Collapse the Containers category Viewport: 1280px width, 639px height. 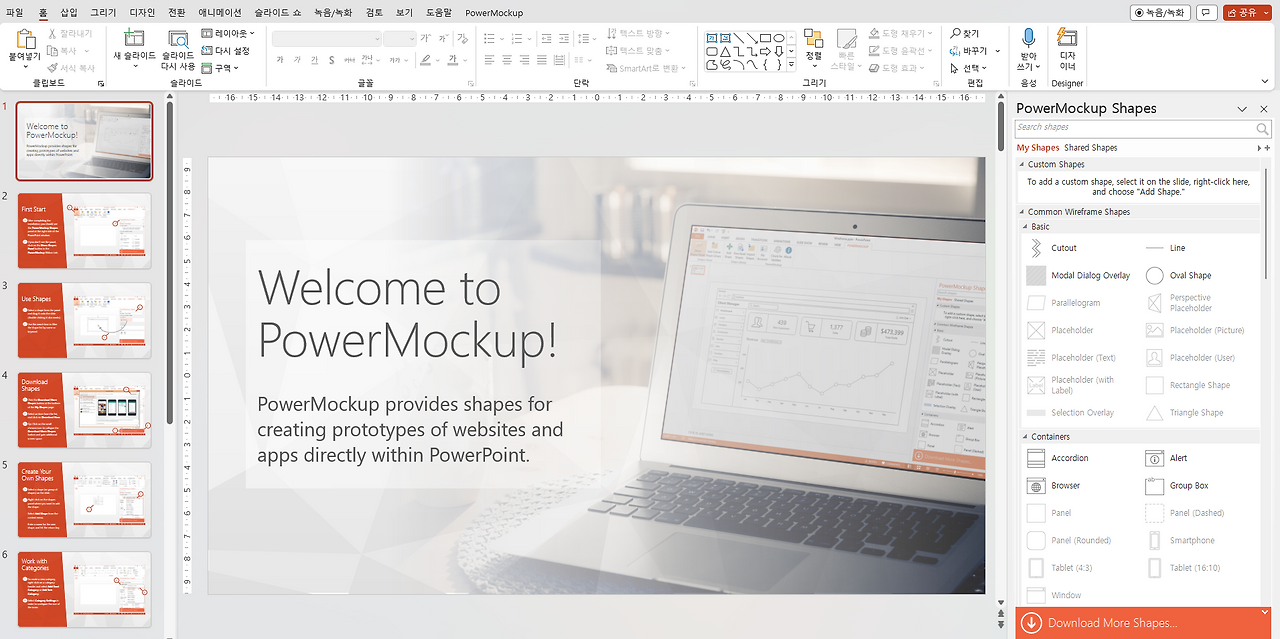pos(1025,437)
